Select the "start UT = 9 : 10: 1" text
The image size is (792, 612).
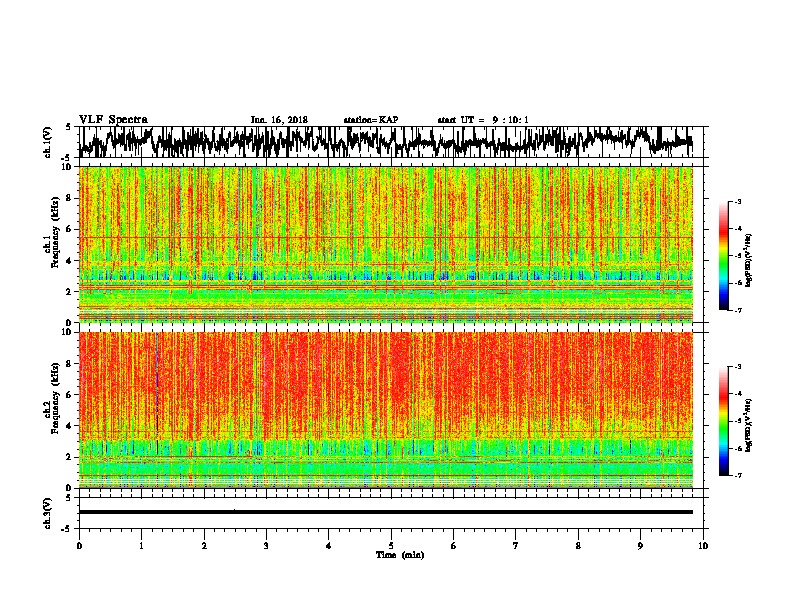click(483, 120)
